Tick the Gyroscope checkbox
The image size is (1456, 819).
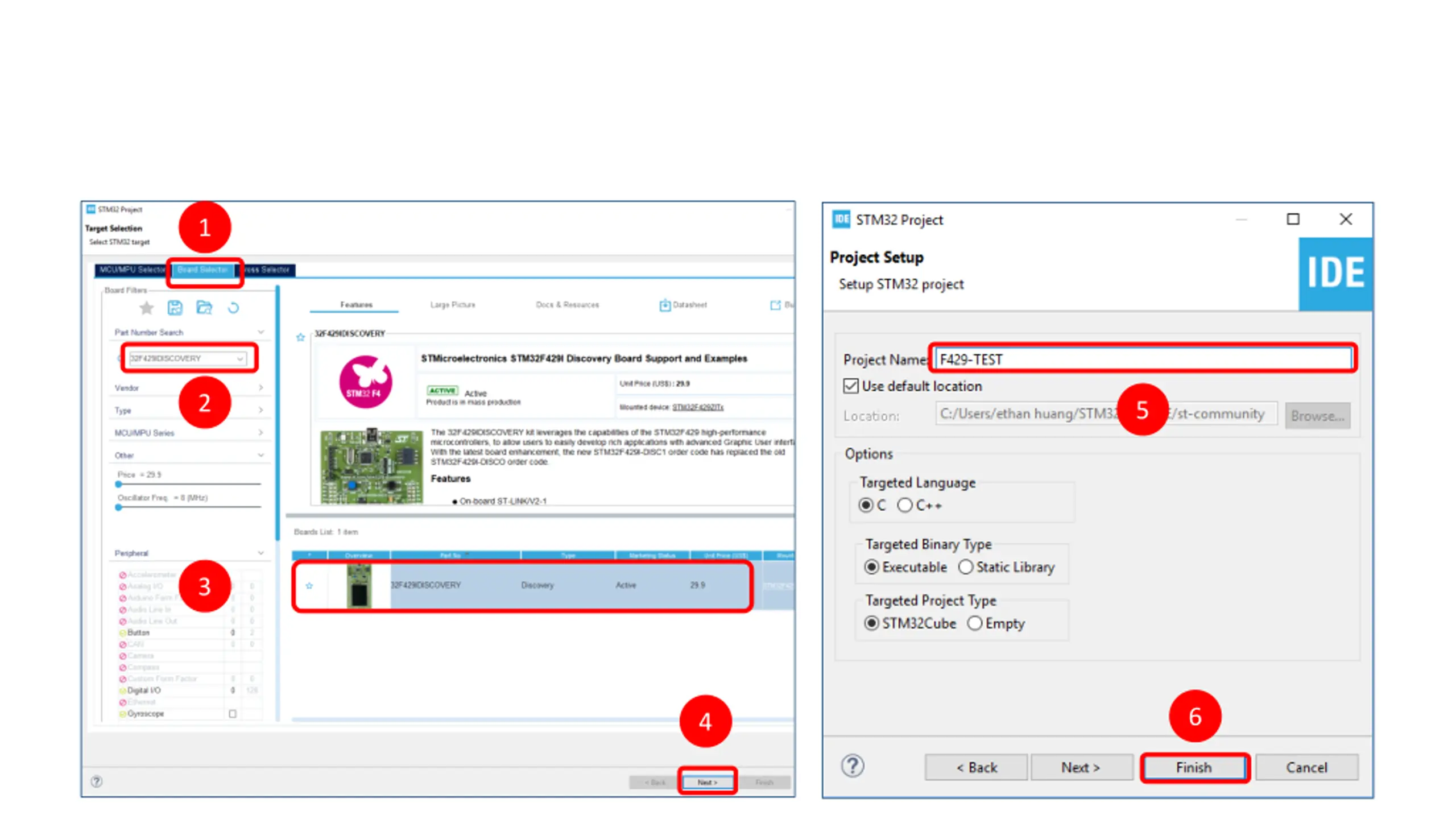point(233,714)
